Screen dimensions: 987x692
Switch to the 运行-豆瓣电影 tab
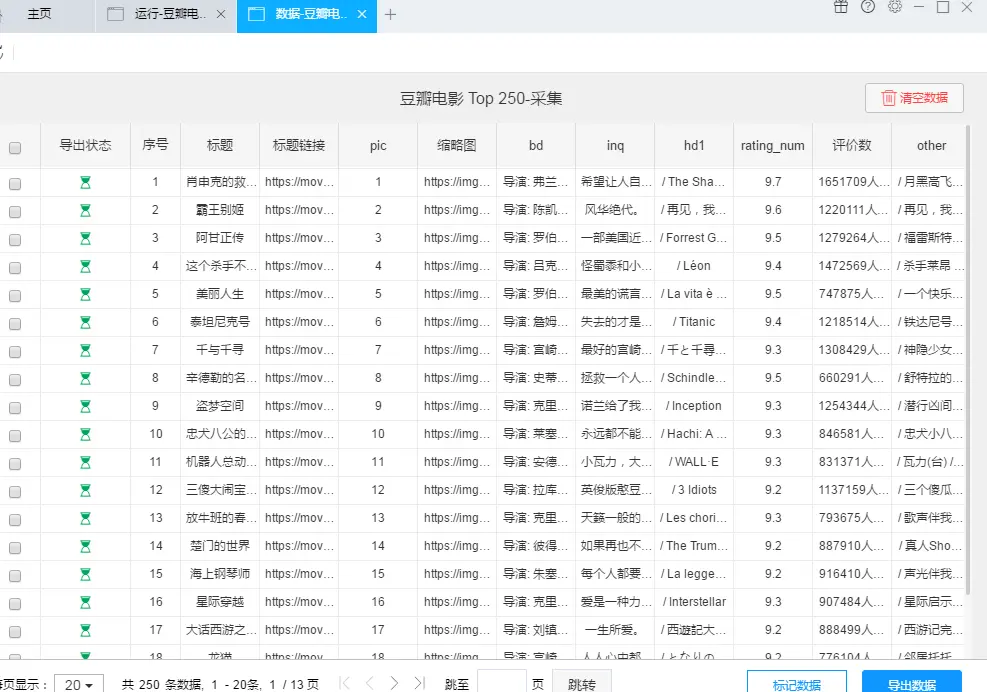click(x=166, y=14)
